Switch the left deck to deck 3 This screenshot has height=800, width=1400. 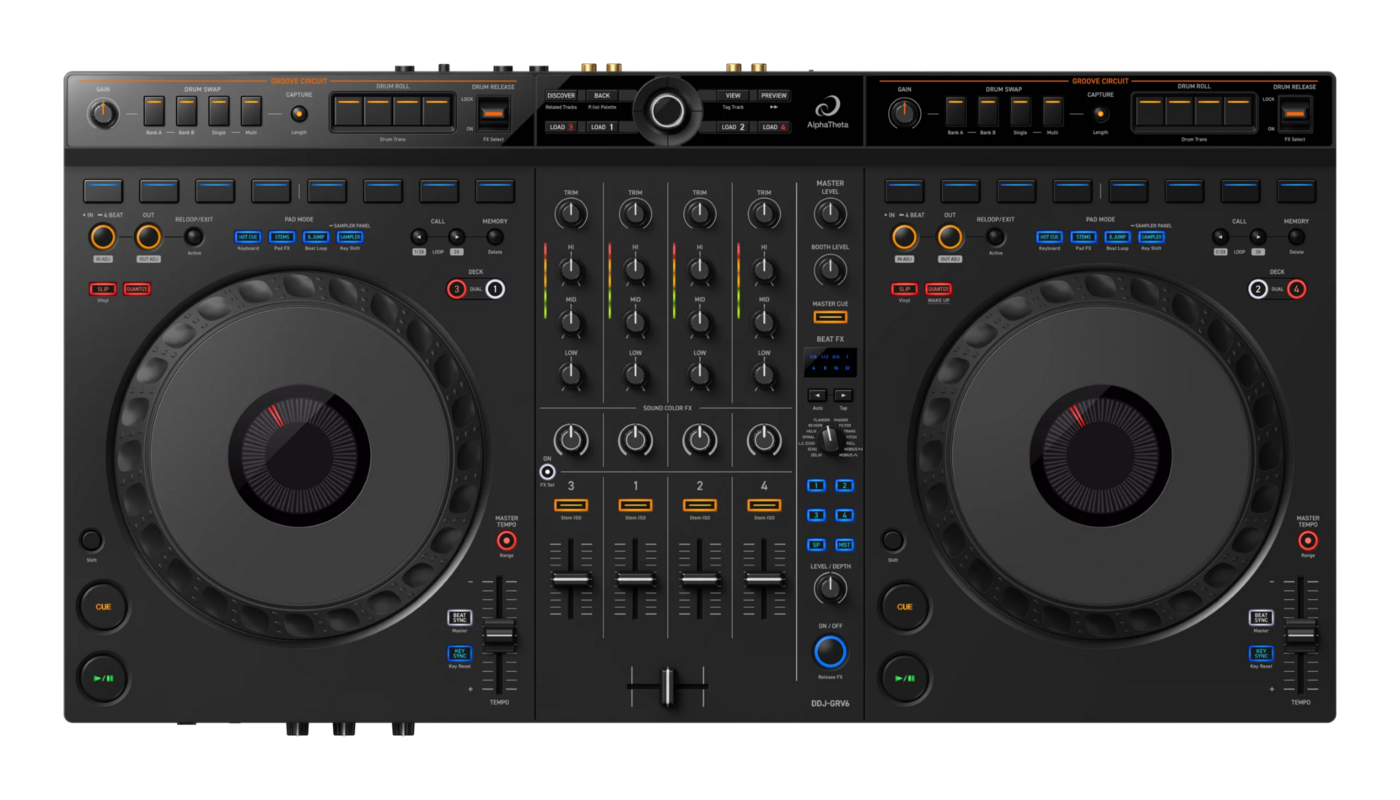(x=457, y=289)
